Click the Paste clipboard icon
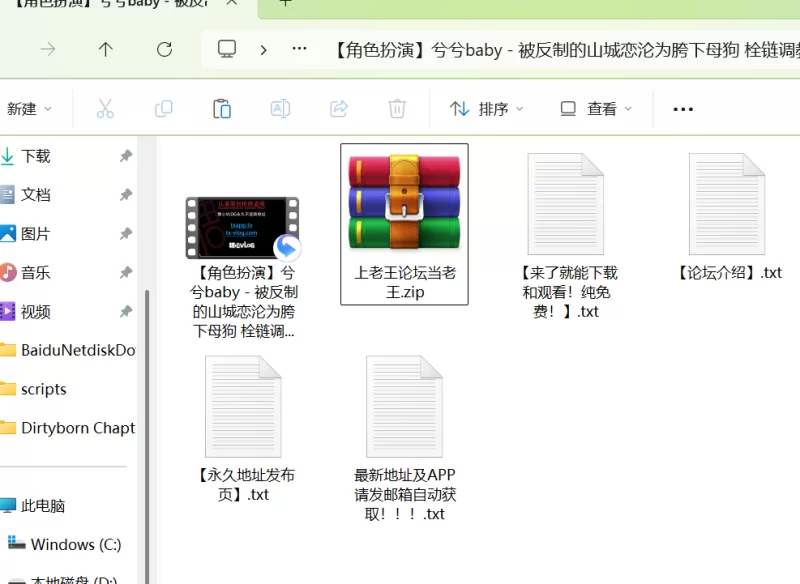This screenshot has height=584, width=800. (x=222, y=109)
